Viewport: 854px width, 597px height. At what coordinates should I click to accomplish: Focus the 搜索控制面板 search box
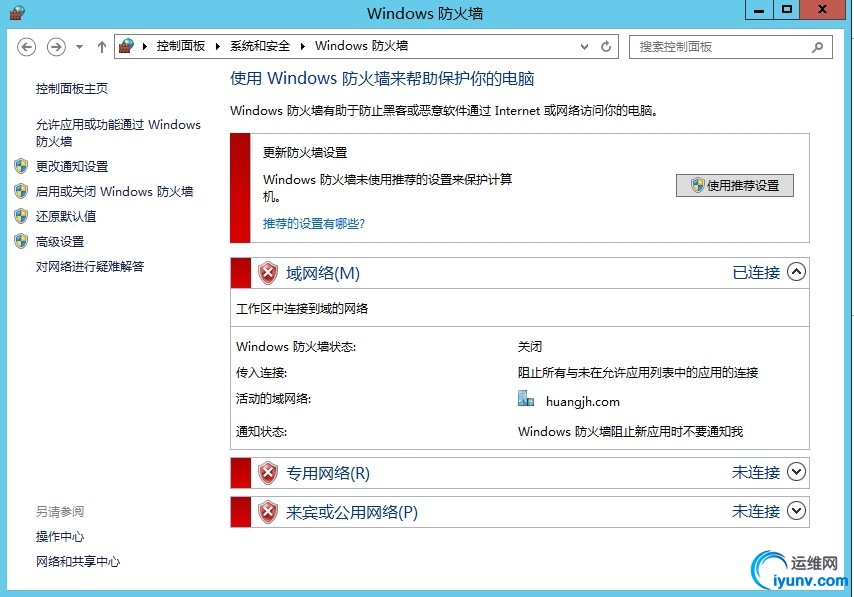(x=730, y=47)
